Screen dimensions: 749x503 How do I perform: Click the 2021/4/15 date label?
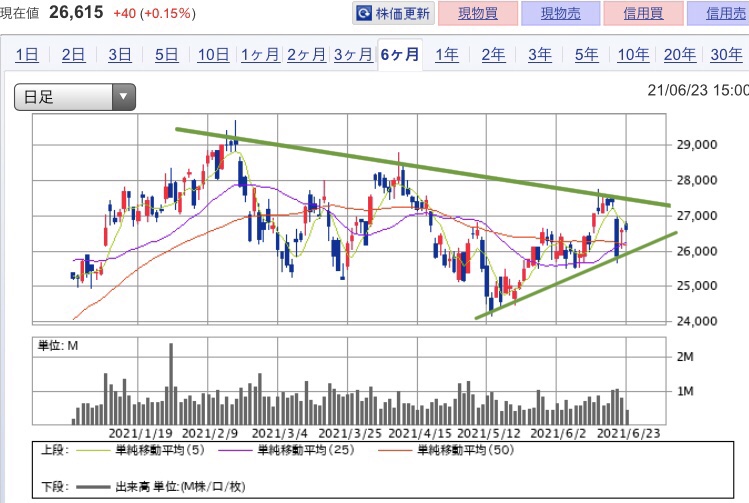420,434
